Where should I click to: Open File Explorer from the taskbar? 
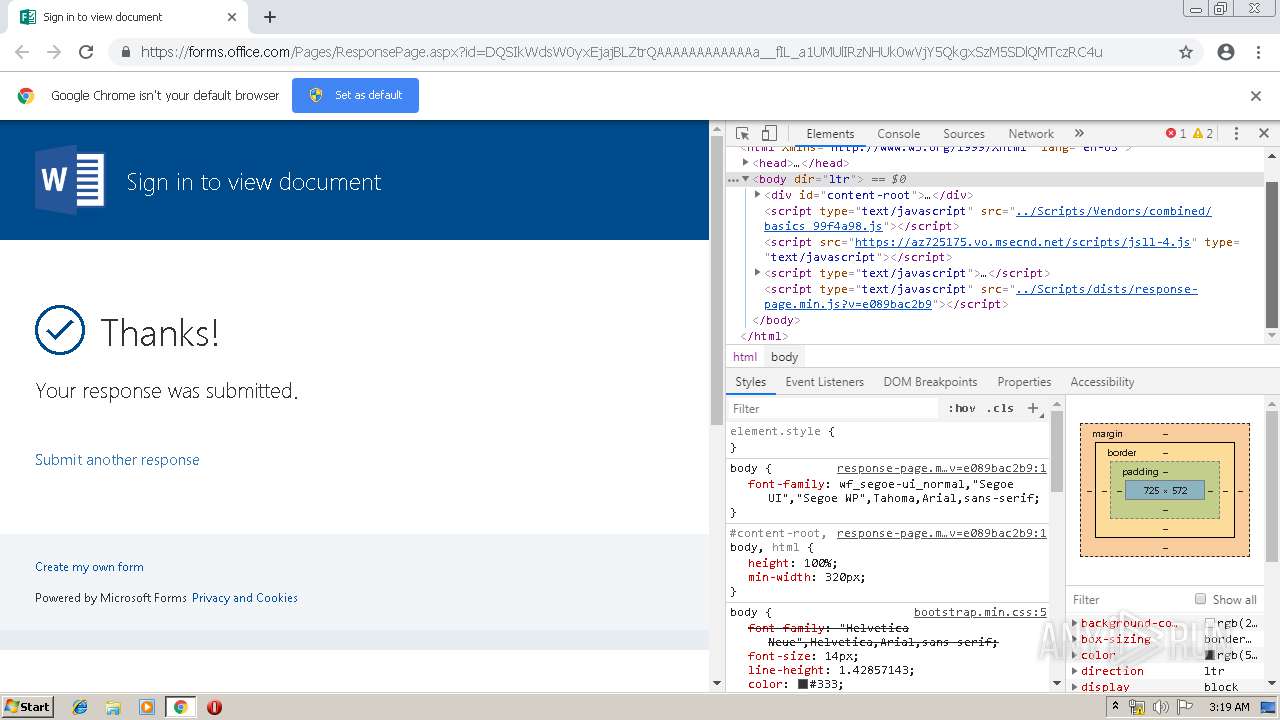[x=114, y=707]
